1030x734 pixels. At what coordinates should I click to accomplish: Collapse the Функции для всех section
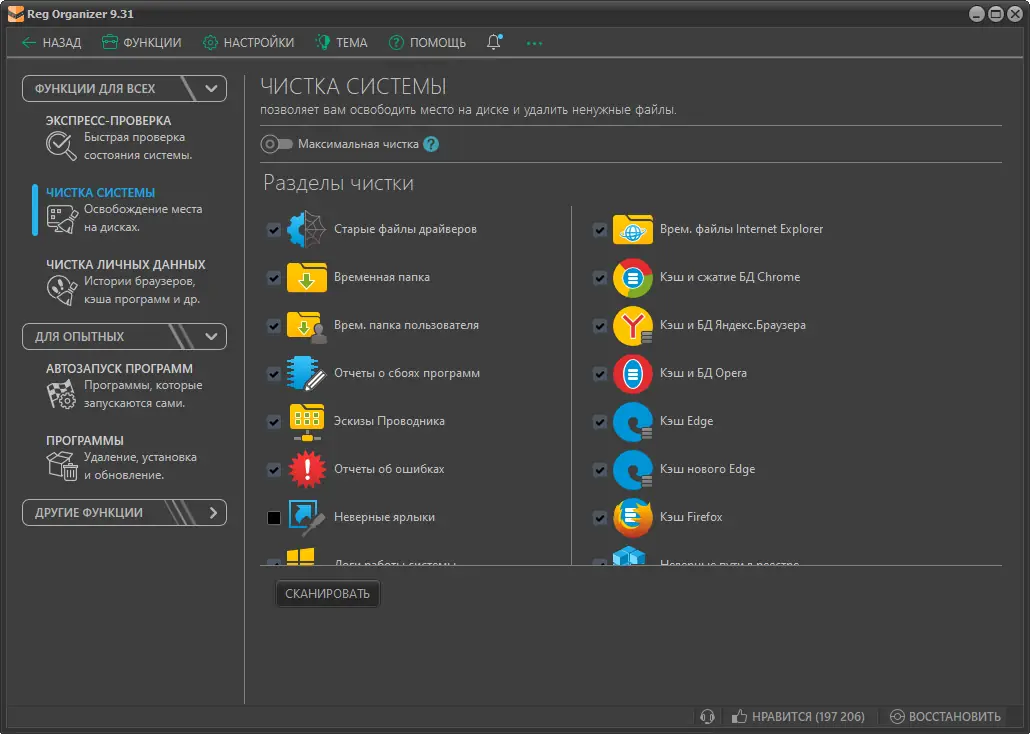pyautogui.click(x=124, y=89)
